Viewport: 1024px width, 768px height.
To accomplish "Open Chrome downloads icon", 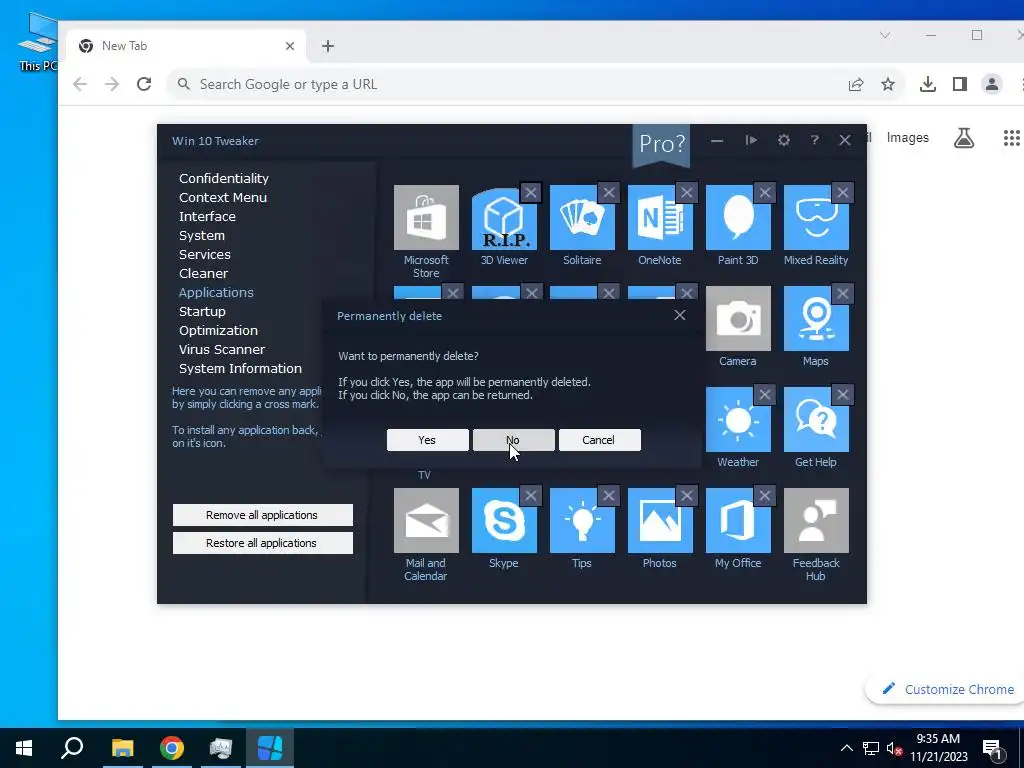I will pos(927,84).
